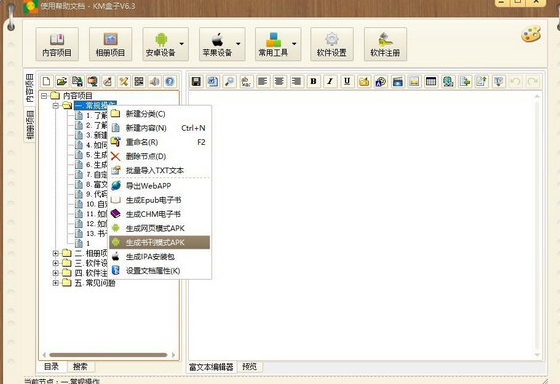Choose 导出WebAPP menu entry
Image resolution: width=560 pixels, height=384 pixels.
tap(160, 186)
